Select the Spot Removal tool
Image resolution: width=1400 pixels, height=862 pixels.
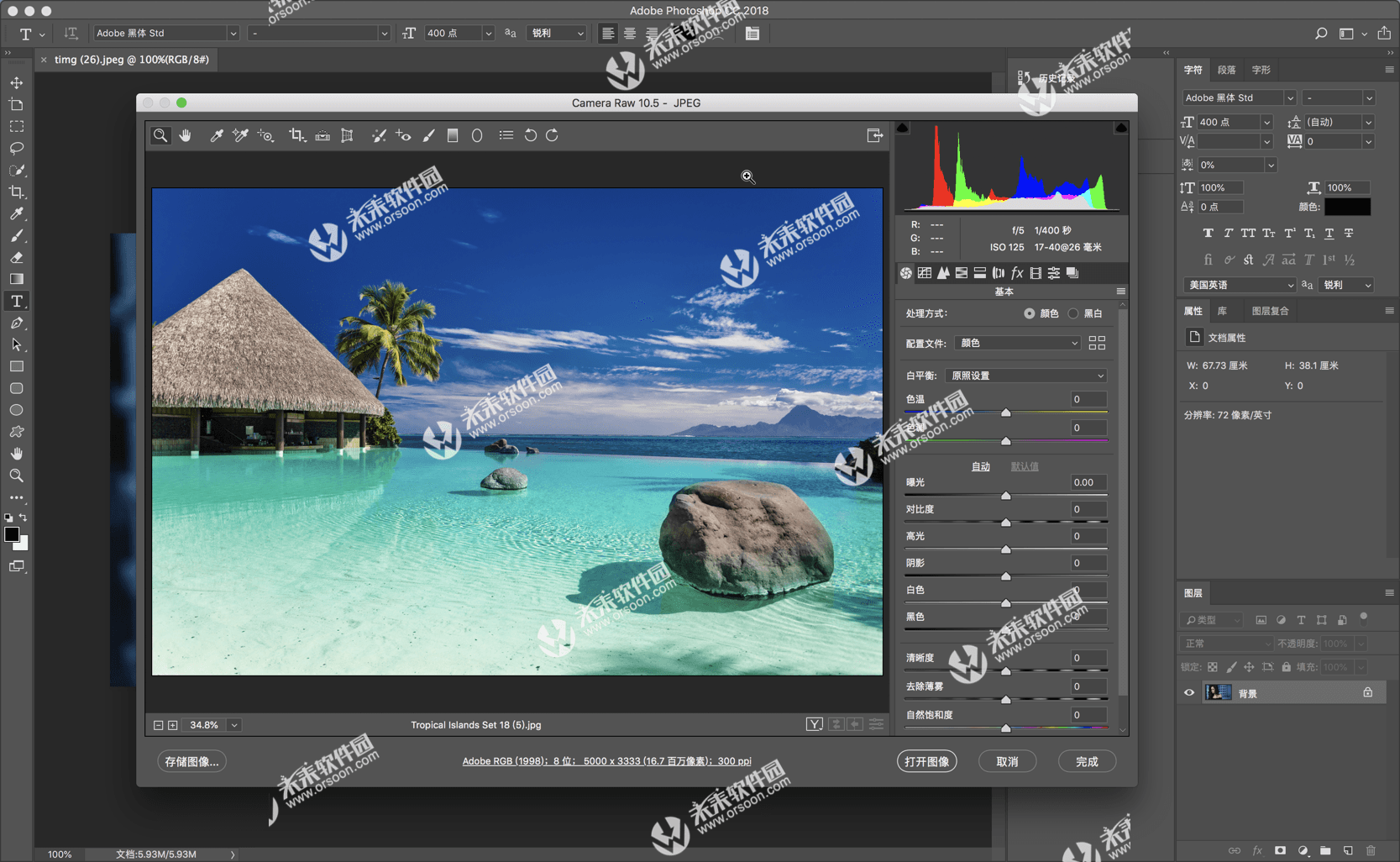(378, 135)
